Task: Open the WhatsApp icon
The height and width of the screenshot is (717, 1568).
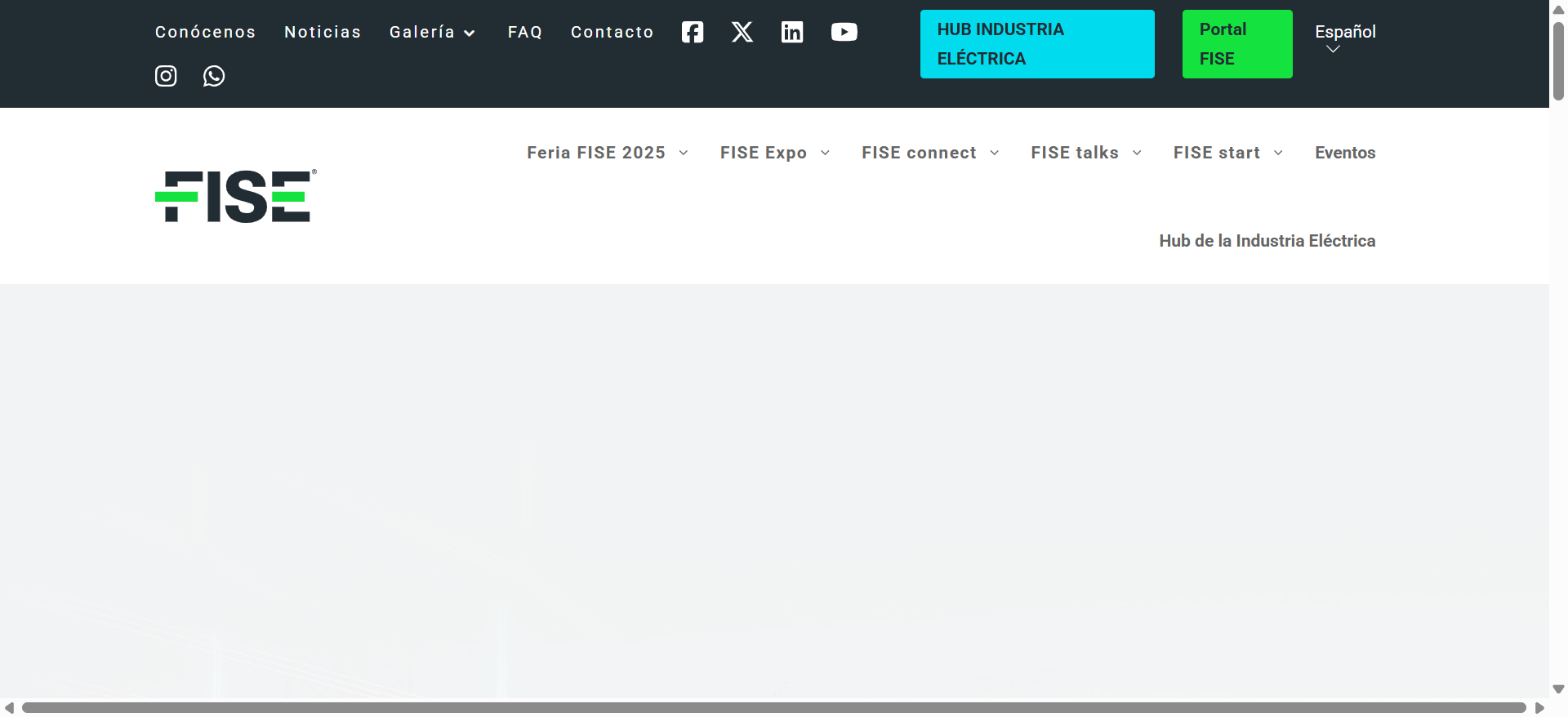Action: tap(214, 76)
